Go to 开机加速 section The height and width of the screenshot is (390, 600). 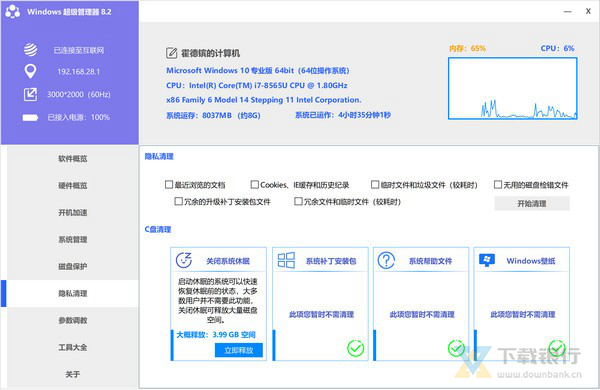pyautogui.click(x=73, y=212)
